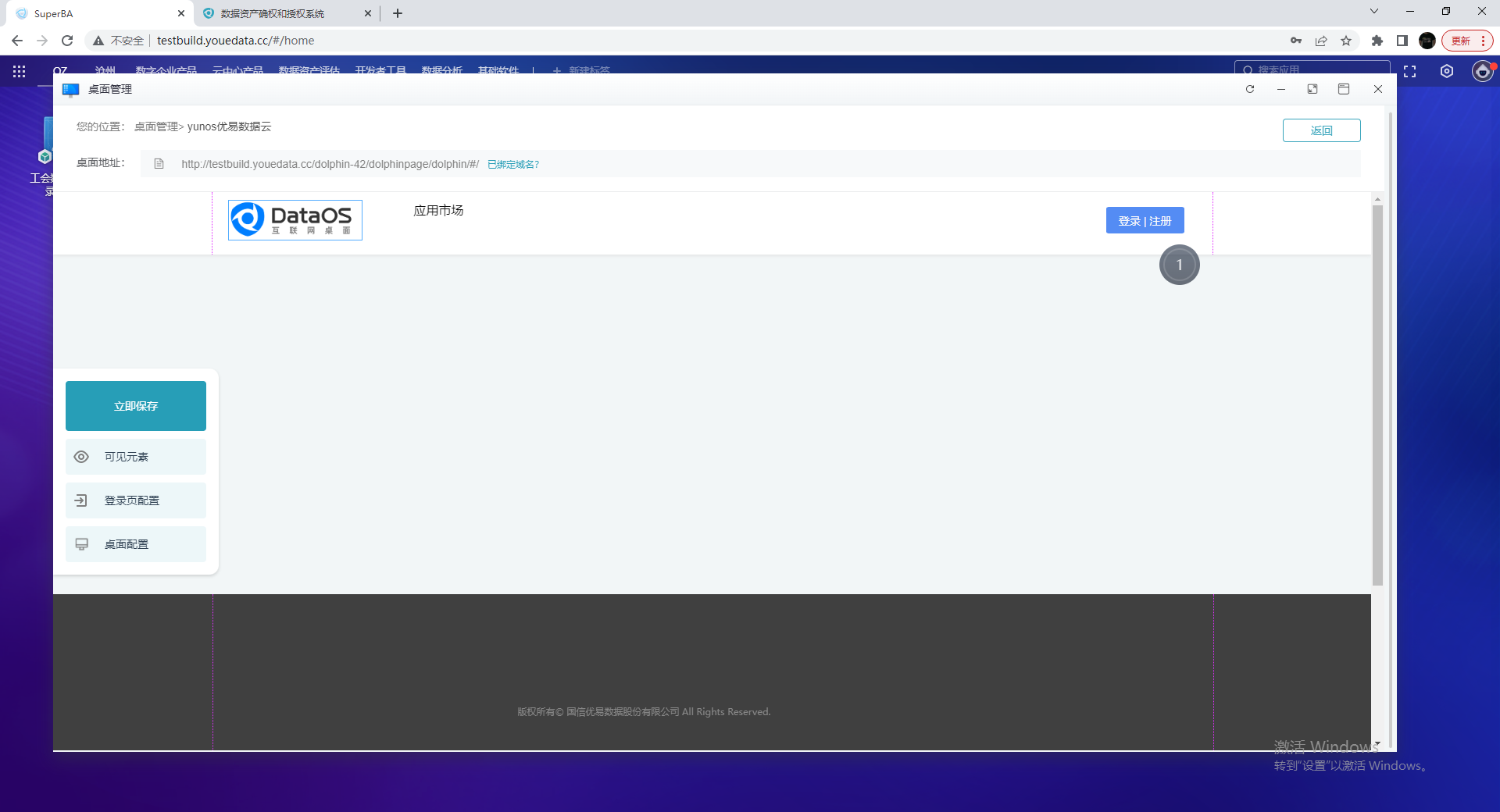Open the apps grid launcher icon
Screen dimensions: 1500x812
(x=20, y=71)
